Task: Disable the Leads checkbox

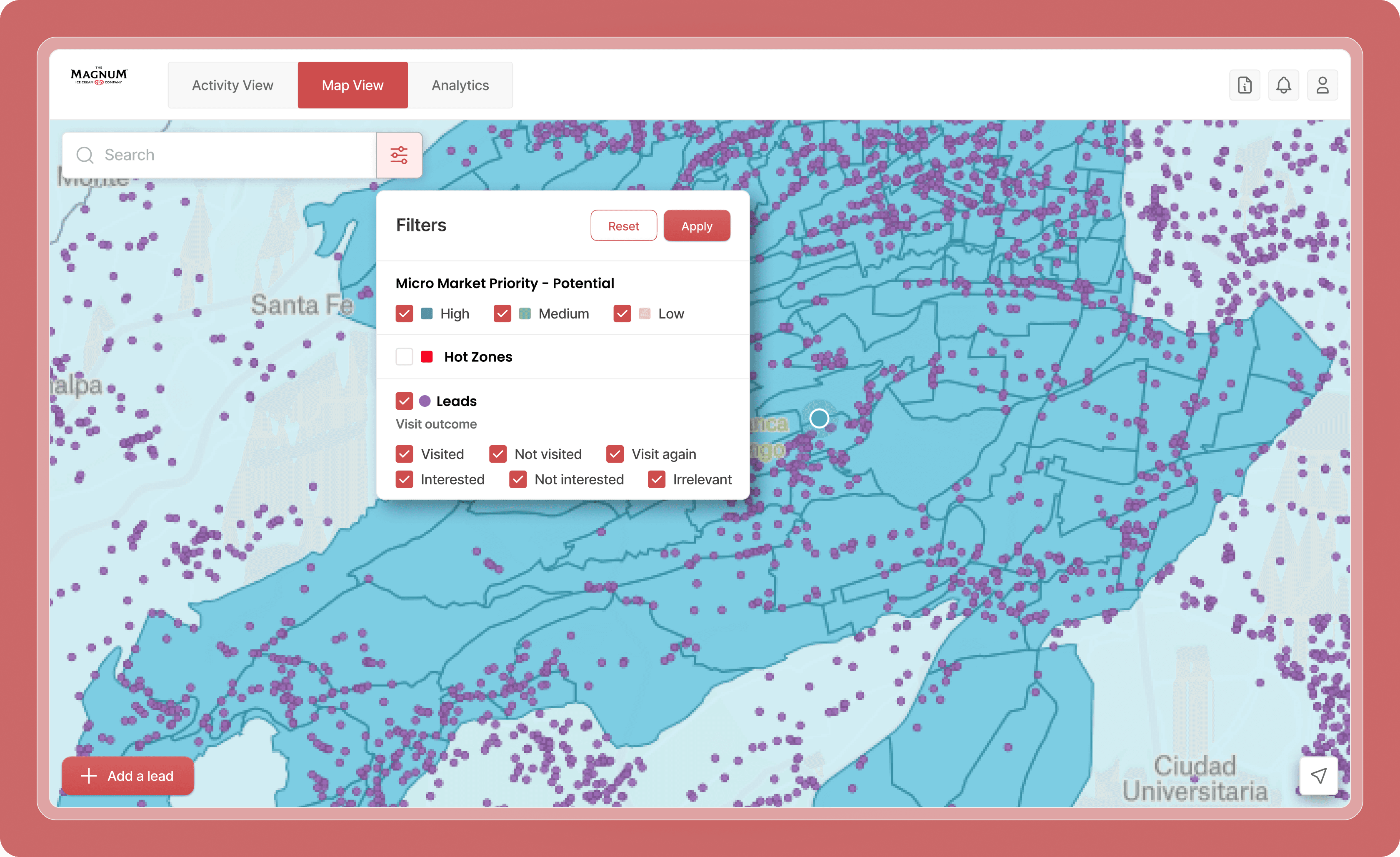Action: point(404,401)
